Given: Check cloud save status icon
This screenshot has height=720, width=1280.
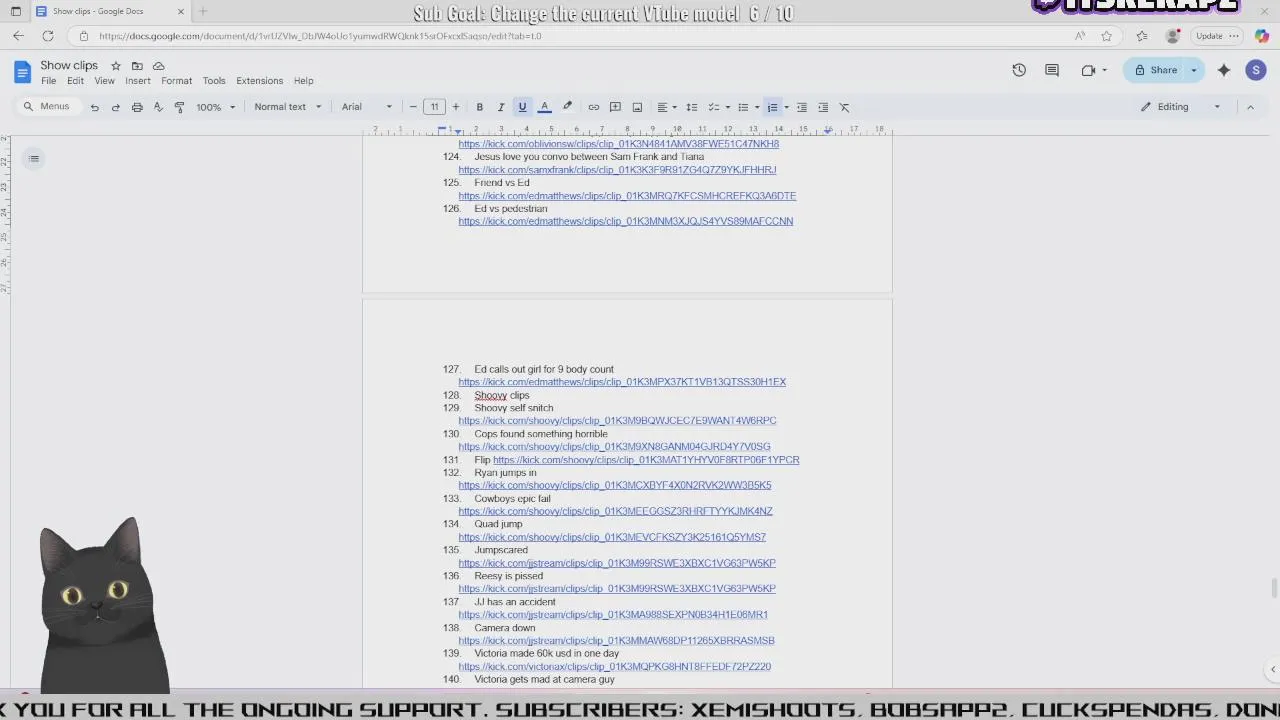Looking at the screenshot, I should tap(158, 66).
